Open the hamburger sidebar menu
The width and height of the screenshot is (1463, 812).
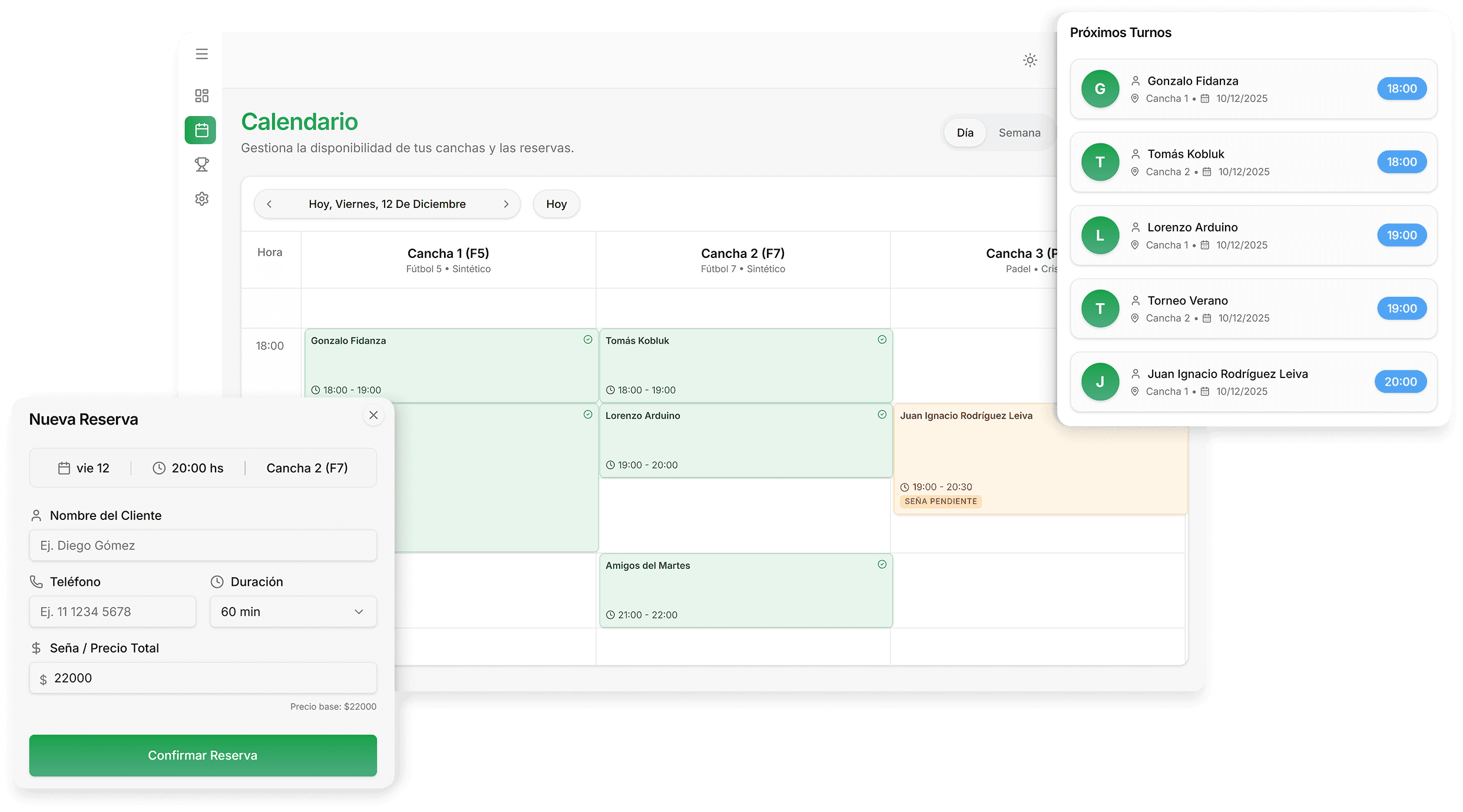click(x=201, y=54)
